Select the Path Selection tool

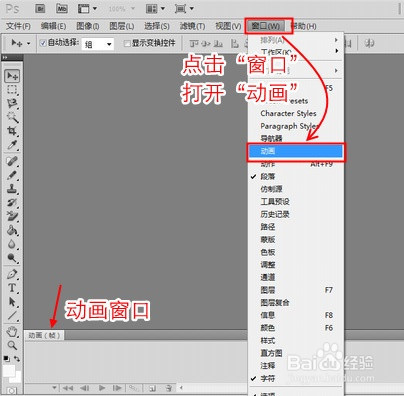12,302
